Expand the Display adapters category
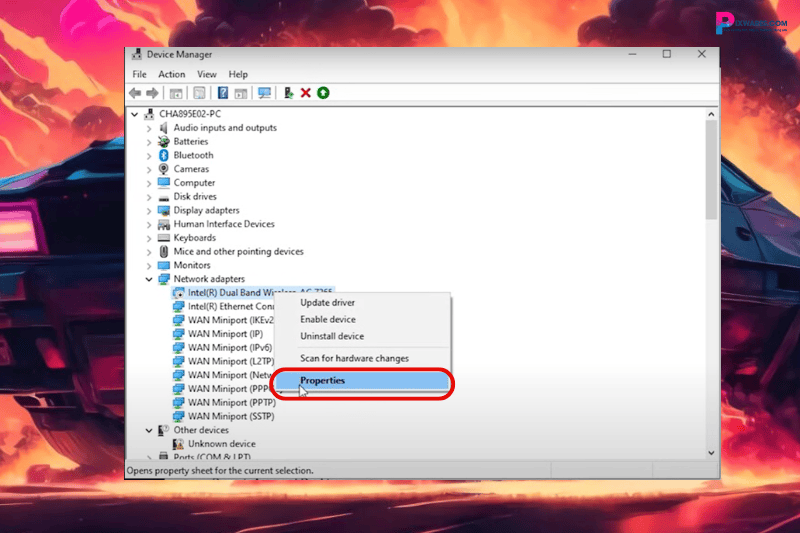This screenshot has width=800, height=533. coord(149,211)
